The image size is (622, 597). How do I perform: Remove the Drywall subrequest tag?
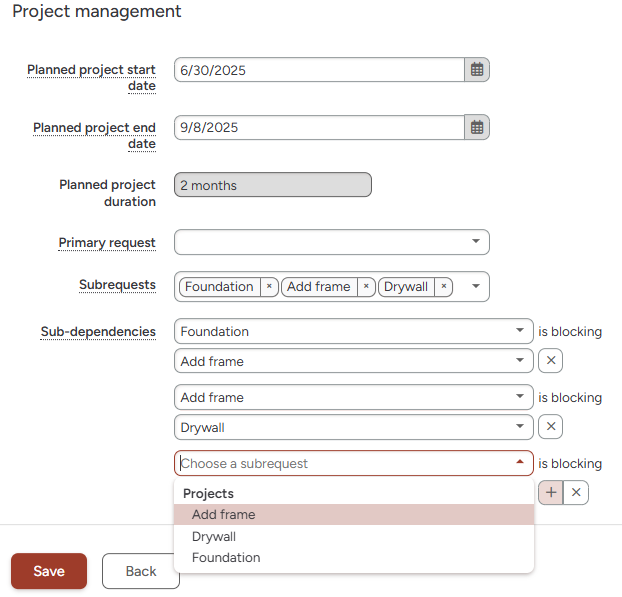point(444,286)
